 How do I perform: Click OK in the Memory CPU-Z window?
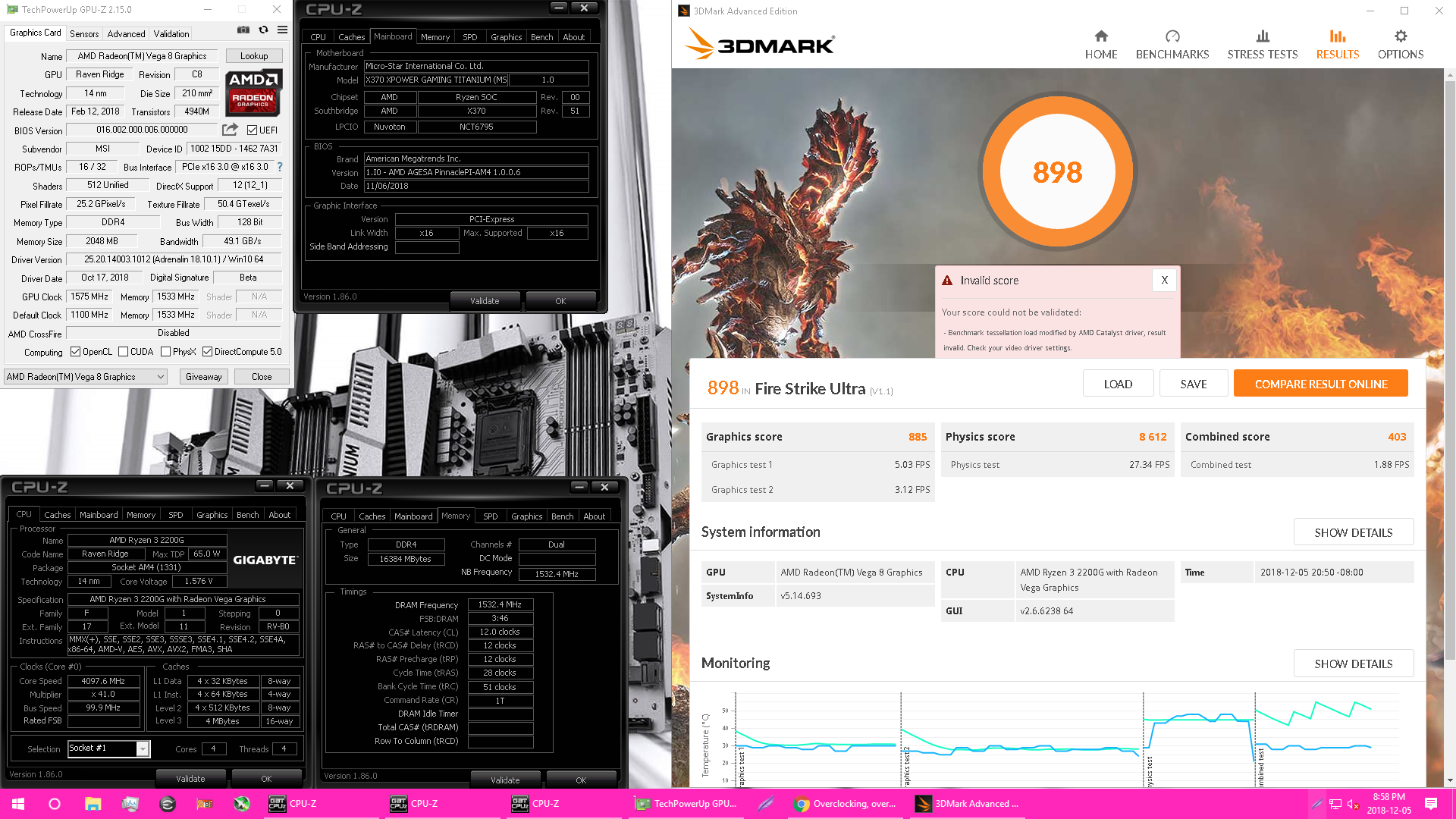[581, 780]
